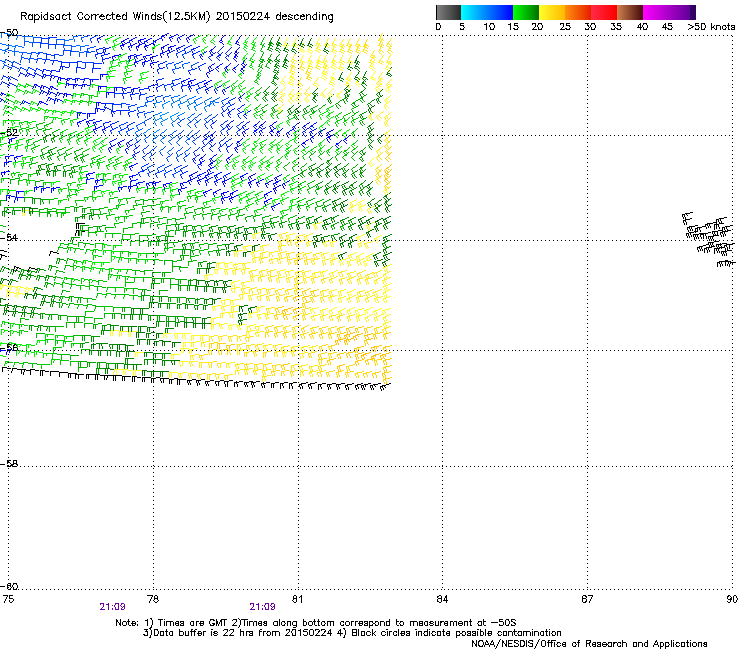Click the longitude label '87'
This screenshot has width=740, height=650.
587,599
